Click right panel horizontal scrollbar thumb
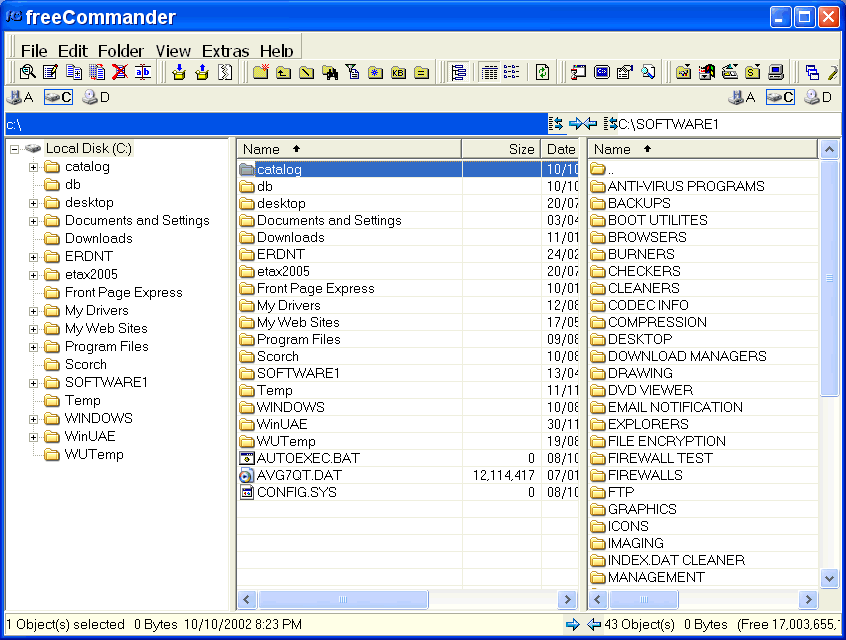This screenshot has width=846, height=640. 643,599
